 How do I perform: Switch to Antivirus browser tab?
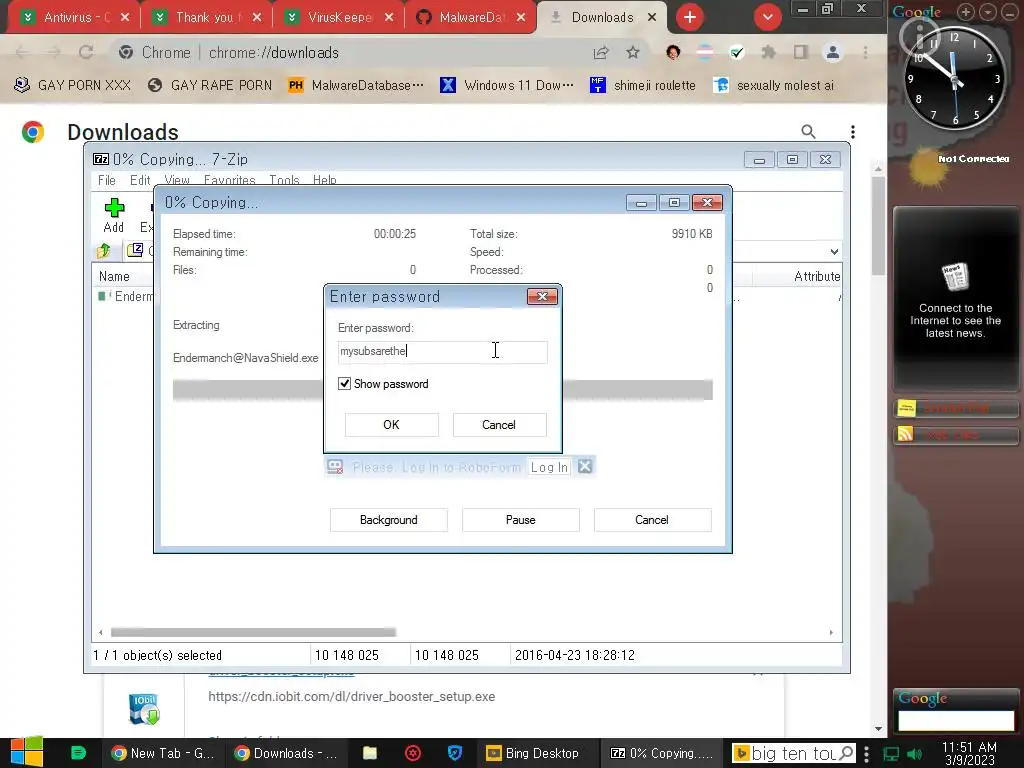(73, 17)
